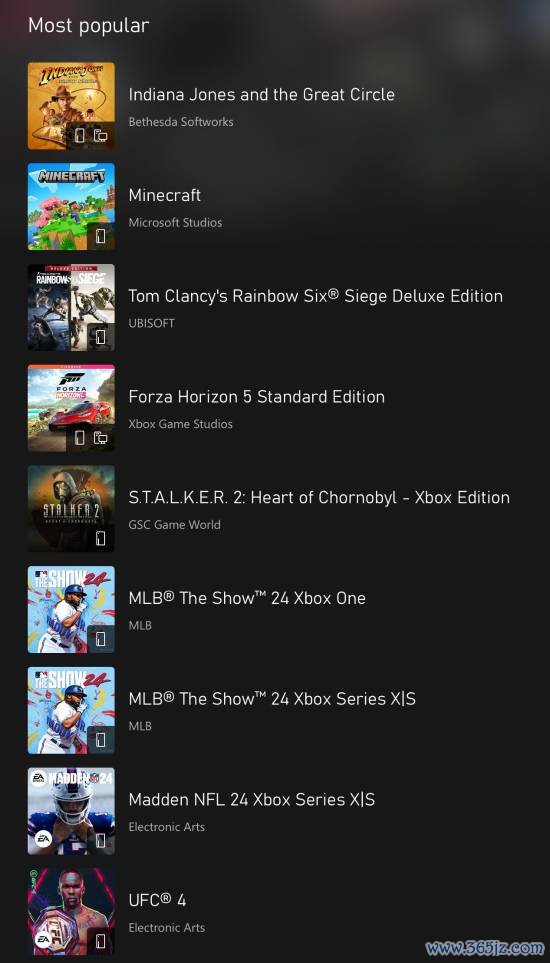Click the EA logo badge on UFC 4 cover
The image size is (550, 963).
pos(43,940)
